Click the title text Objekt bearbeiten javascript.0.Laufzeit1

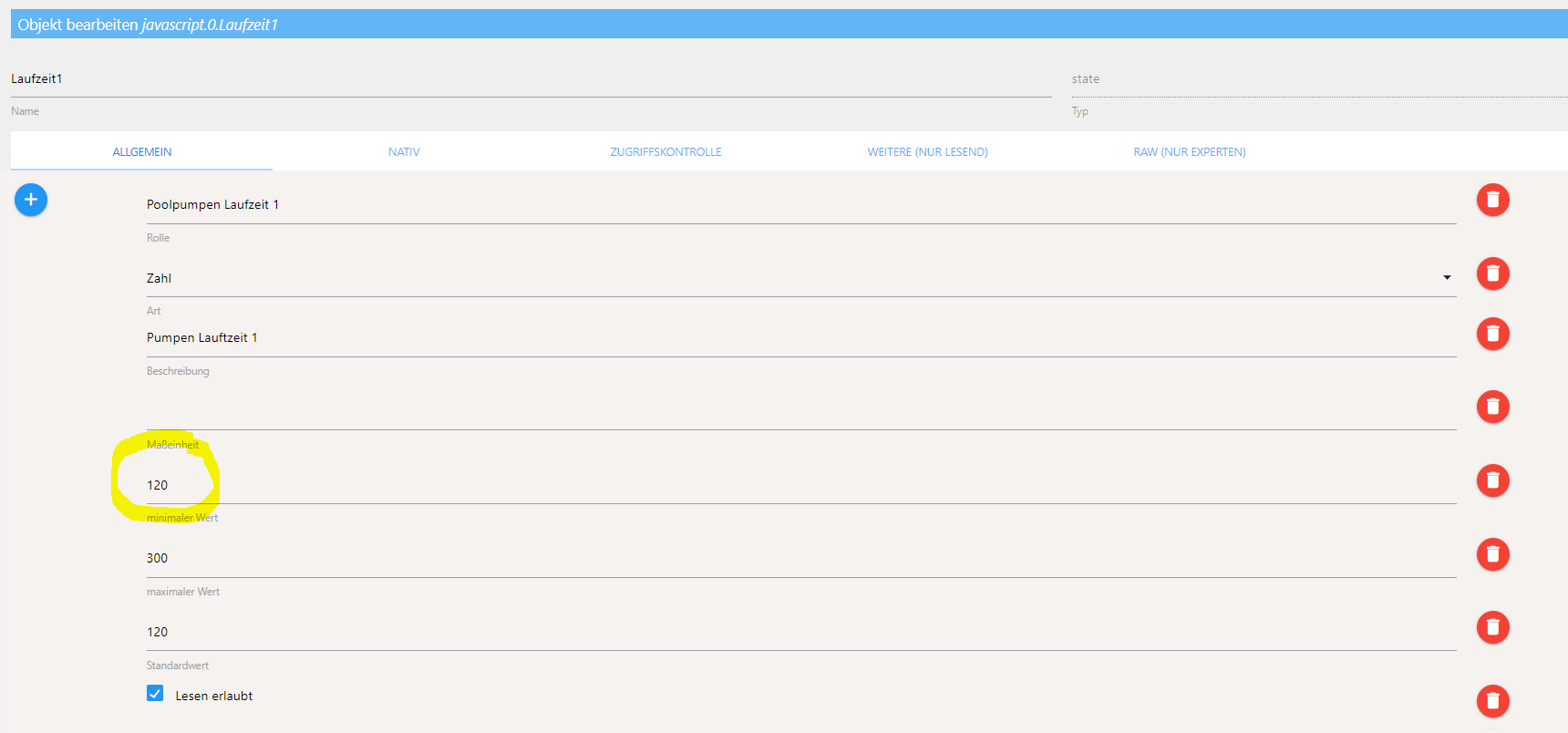click(x=148, y=25)
